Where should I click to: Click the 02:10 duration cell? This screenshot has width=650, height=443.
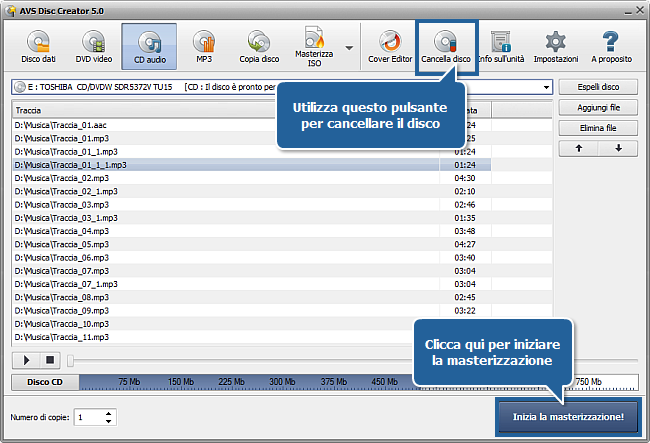[x=465, y=191]
